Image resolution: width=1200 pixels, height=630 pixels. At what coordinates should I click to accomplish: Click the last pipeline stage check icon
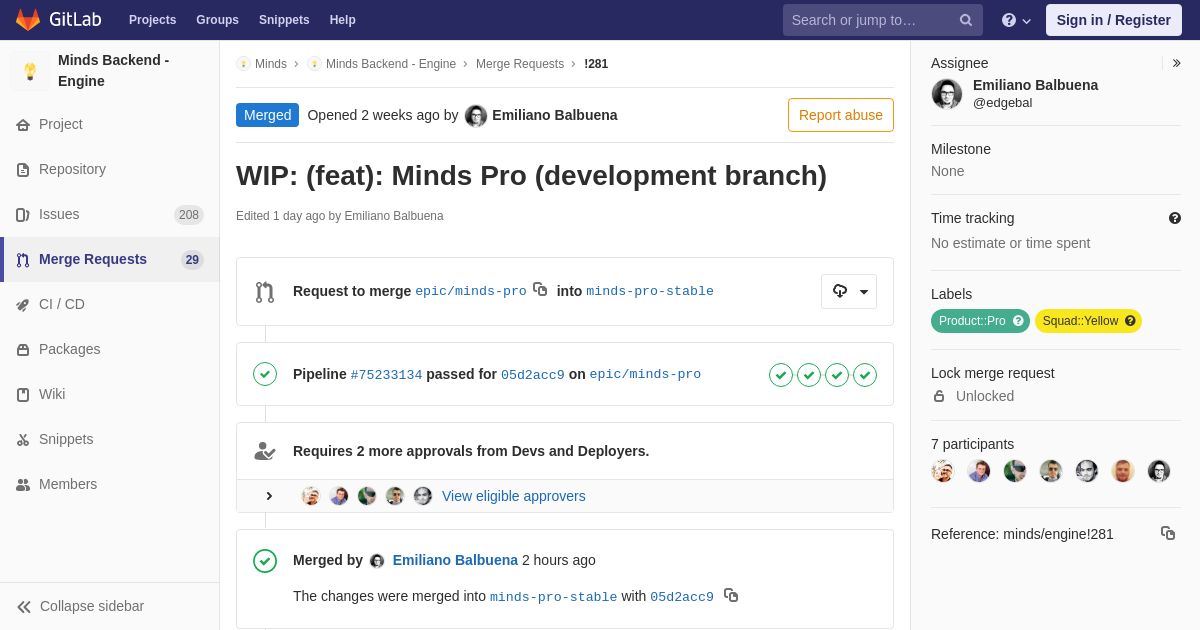865,375
